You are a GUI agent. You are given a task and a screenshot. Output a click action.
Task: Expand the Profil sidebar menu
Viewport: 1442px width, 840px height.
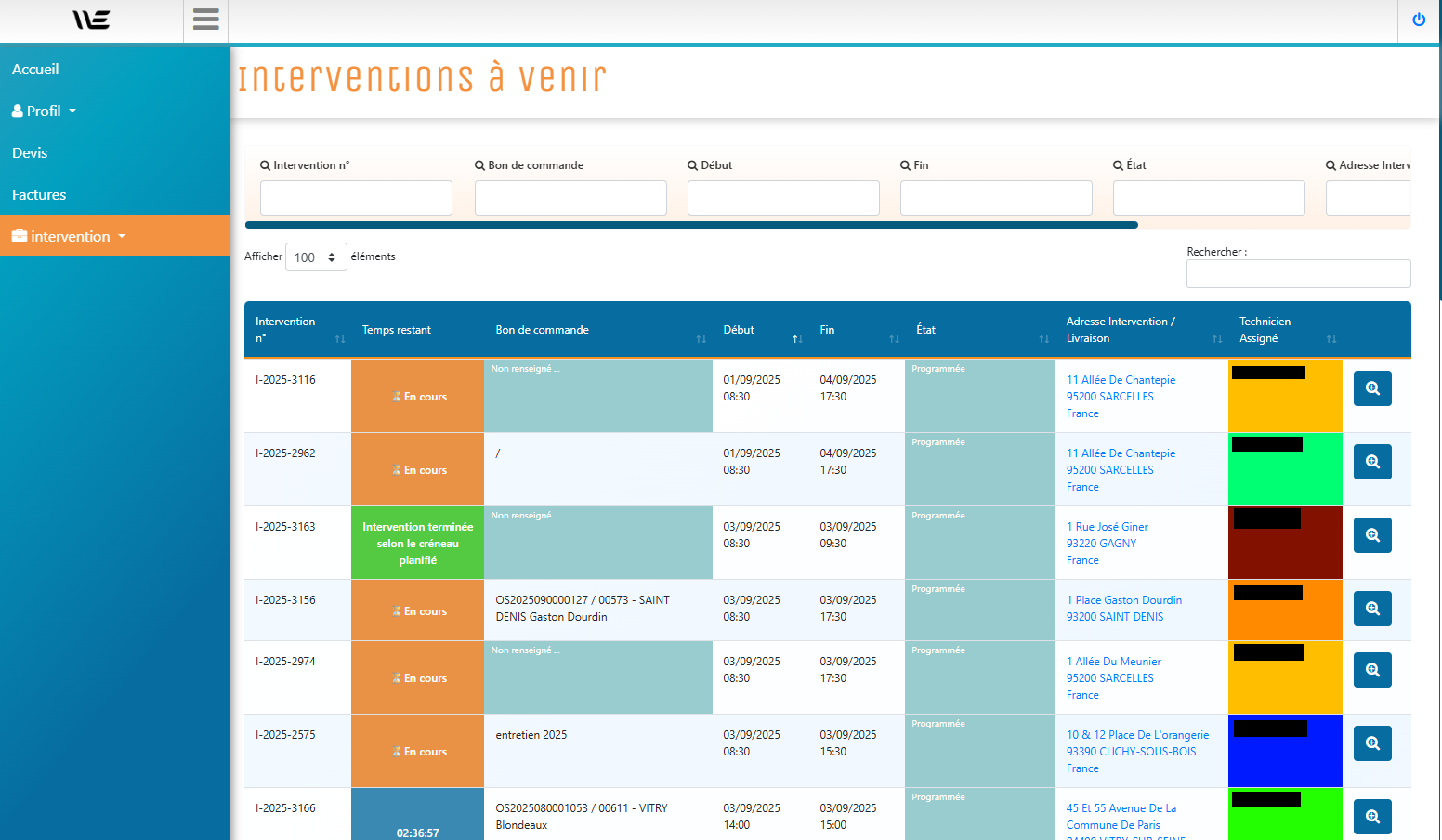point(44,112)
